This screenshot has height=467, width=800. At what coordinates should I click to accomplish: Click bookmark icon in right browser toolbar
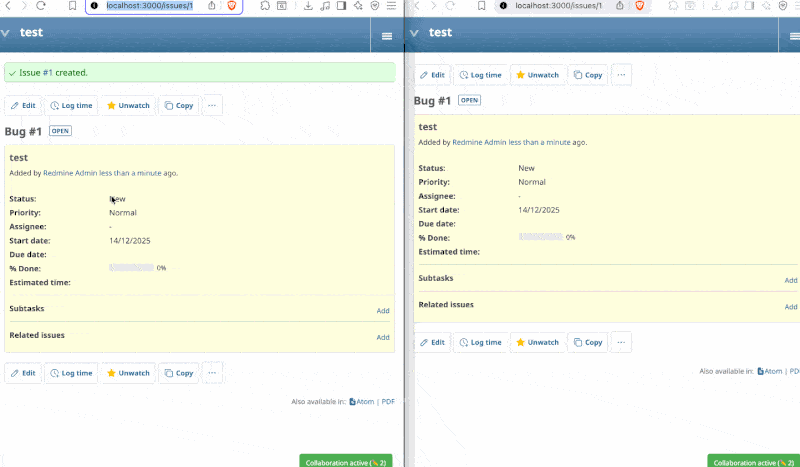tap(480, 6)
